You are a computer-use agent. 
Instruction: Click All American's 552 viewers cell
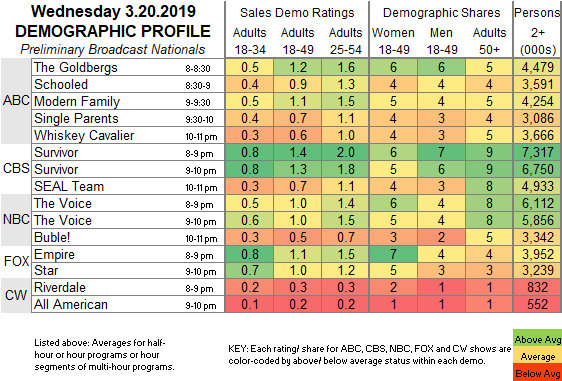pos(537,304)
